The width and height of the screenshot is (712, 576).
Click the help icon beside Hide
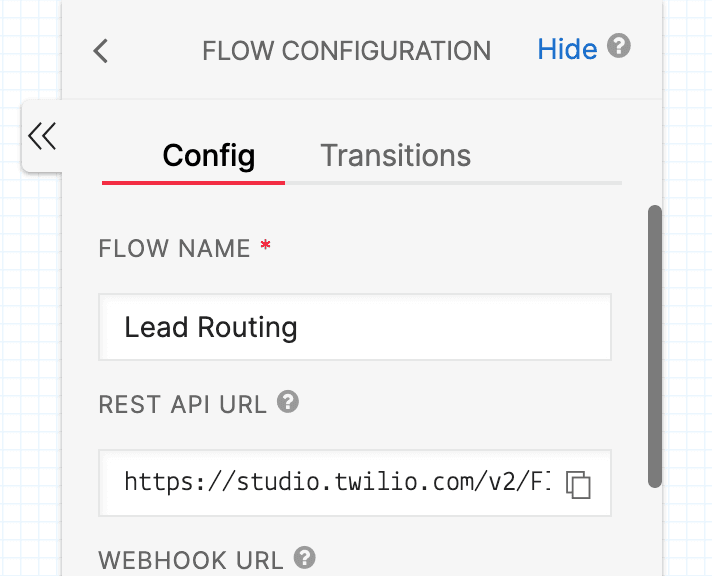point(620,48)
